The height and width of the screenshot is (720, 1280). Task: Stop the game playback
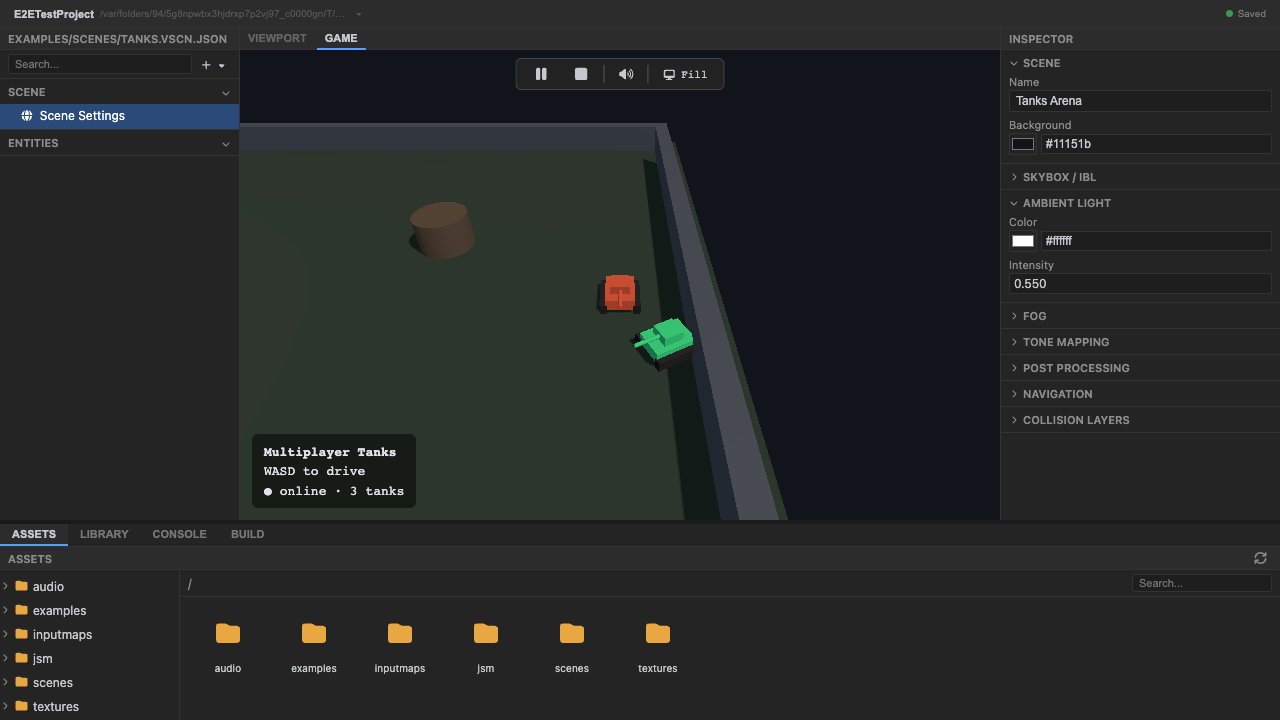581,74
